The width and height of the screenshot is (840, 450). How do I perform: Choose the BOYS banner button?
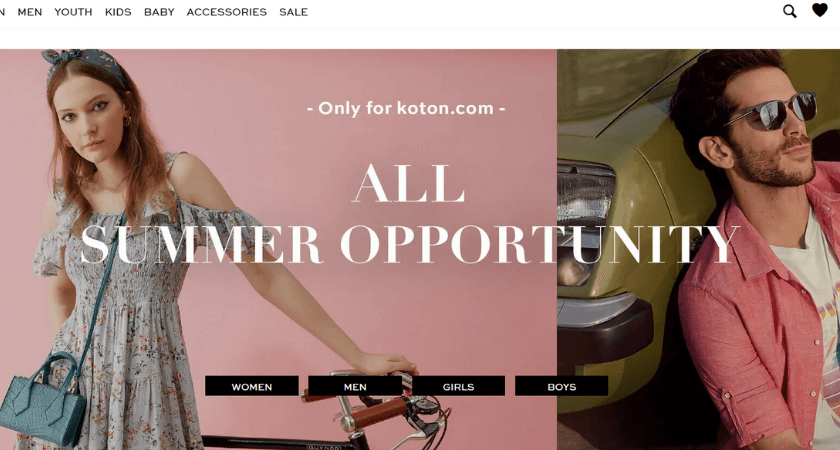561,386
